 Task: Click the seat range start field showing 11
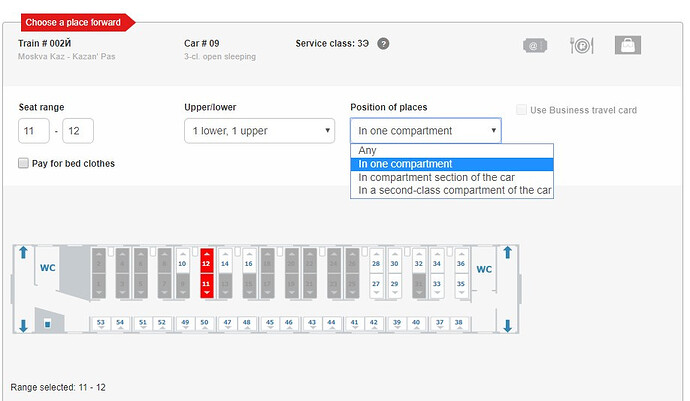(34, 131)
